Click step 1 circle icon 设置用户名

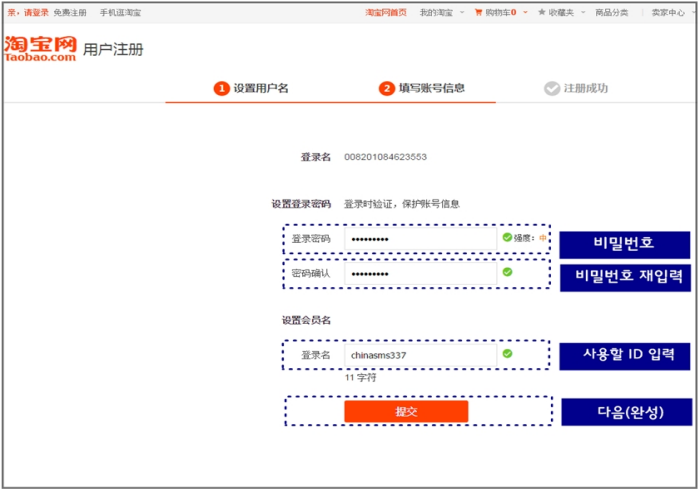click(221, 88)
